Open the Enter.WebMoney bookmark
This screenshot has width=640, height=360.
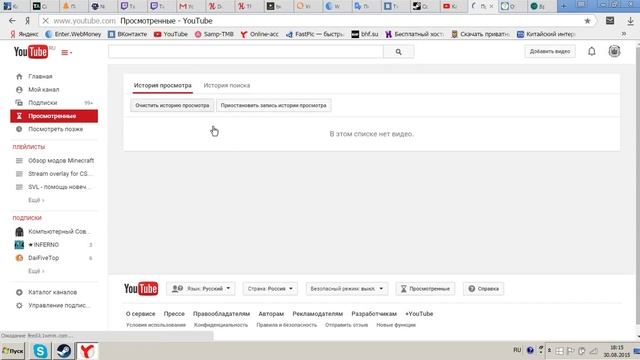coord(73,34)
